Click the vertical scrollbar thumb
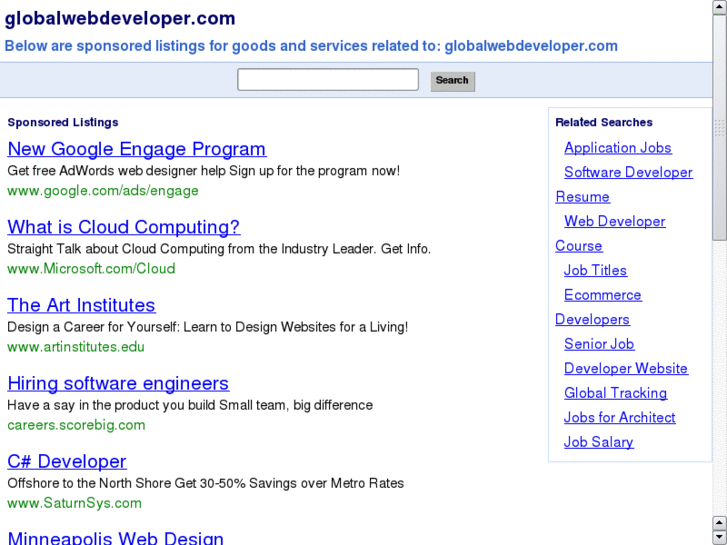 tap(720, 128)
